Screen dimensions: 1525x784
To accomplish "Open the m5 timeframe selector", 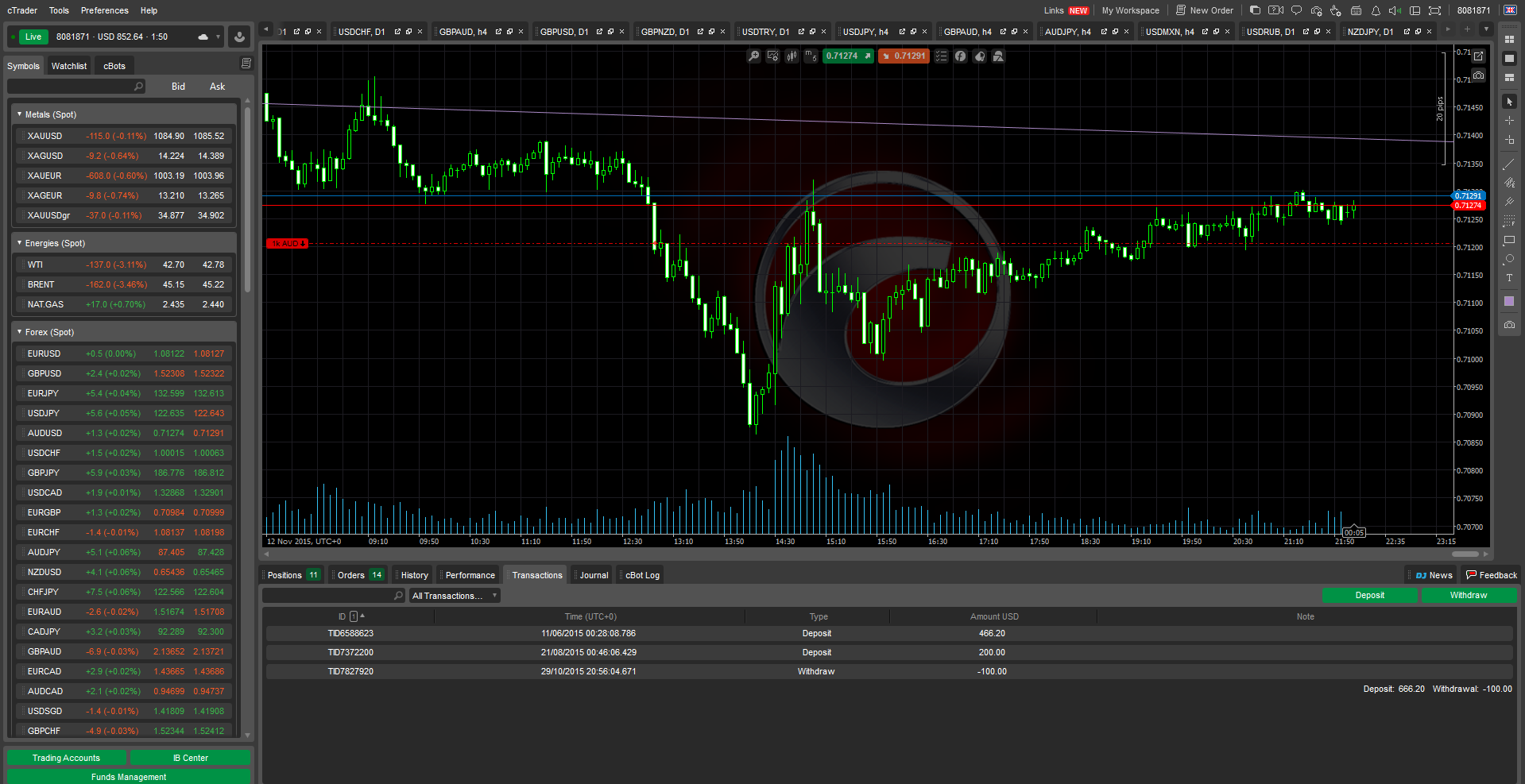I will click(x=811, y=56).
